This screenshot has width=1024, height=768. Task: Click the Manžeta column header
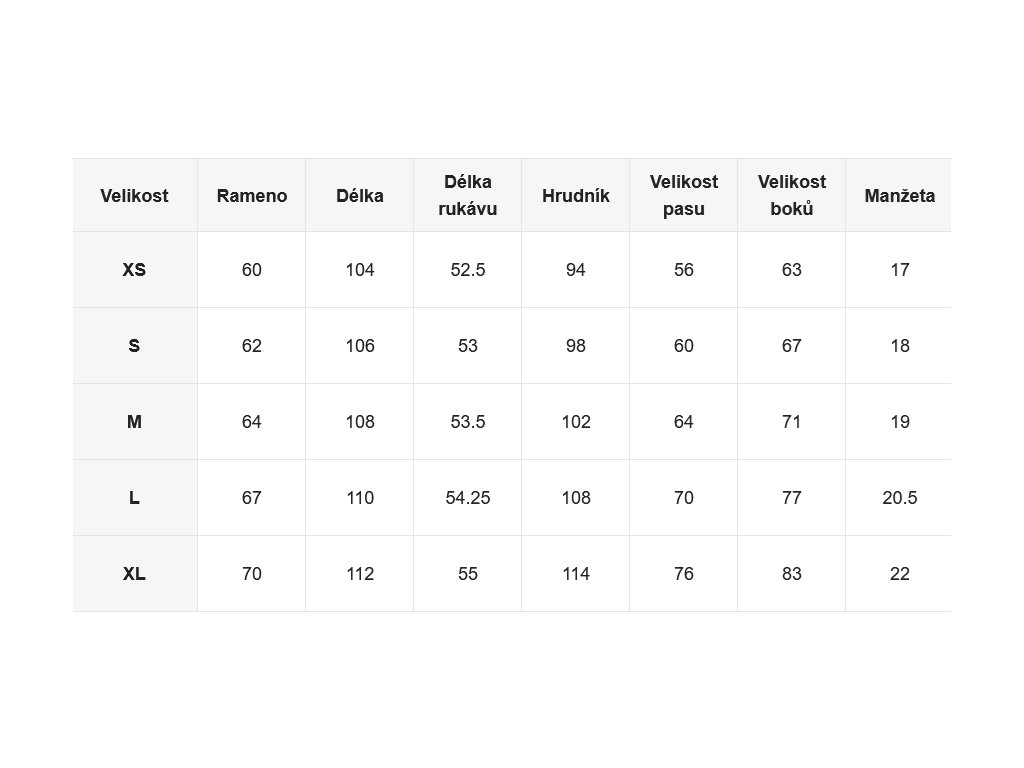click(899, 195)
